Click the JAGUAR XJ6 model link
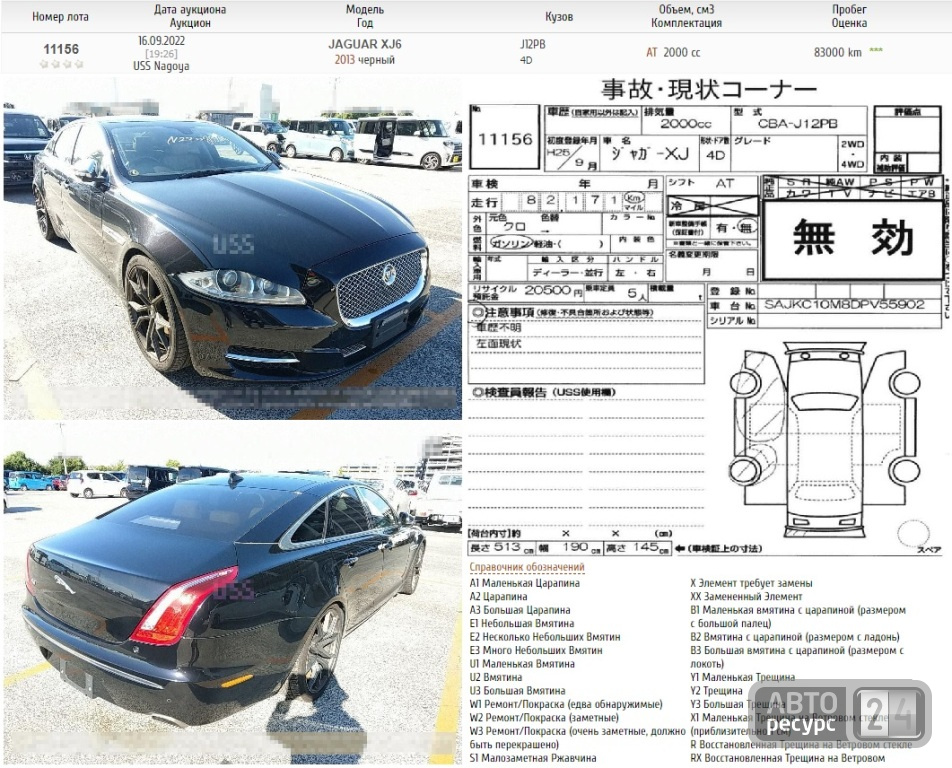The width and height of the screenshot is (952, 768). pos(365,44)
